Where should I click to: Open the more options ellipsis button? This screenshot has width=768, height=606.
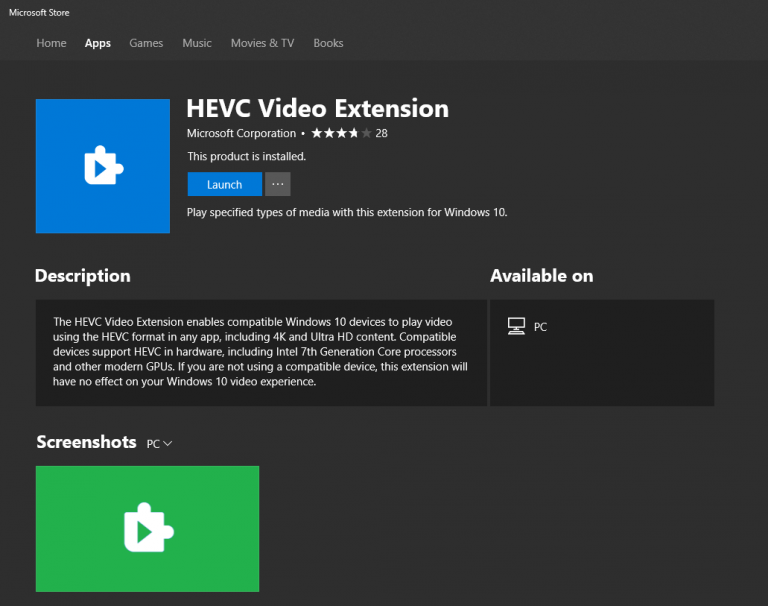278,184
